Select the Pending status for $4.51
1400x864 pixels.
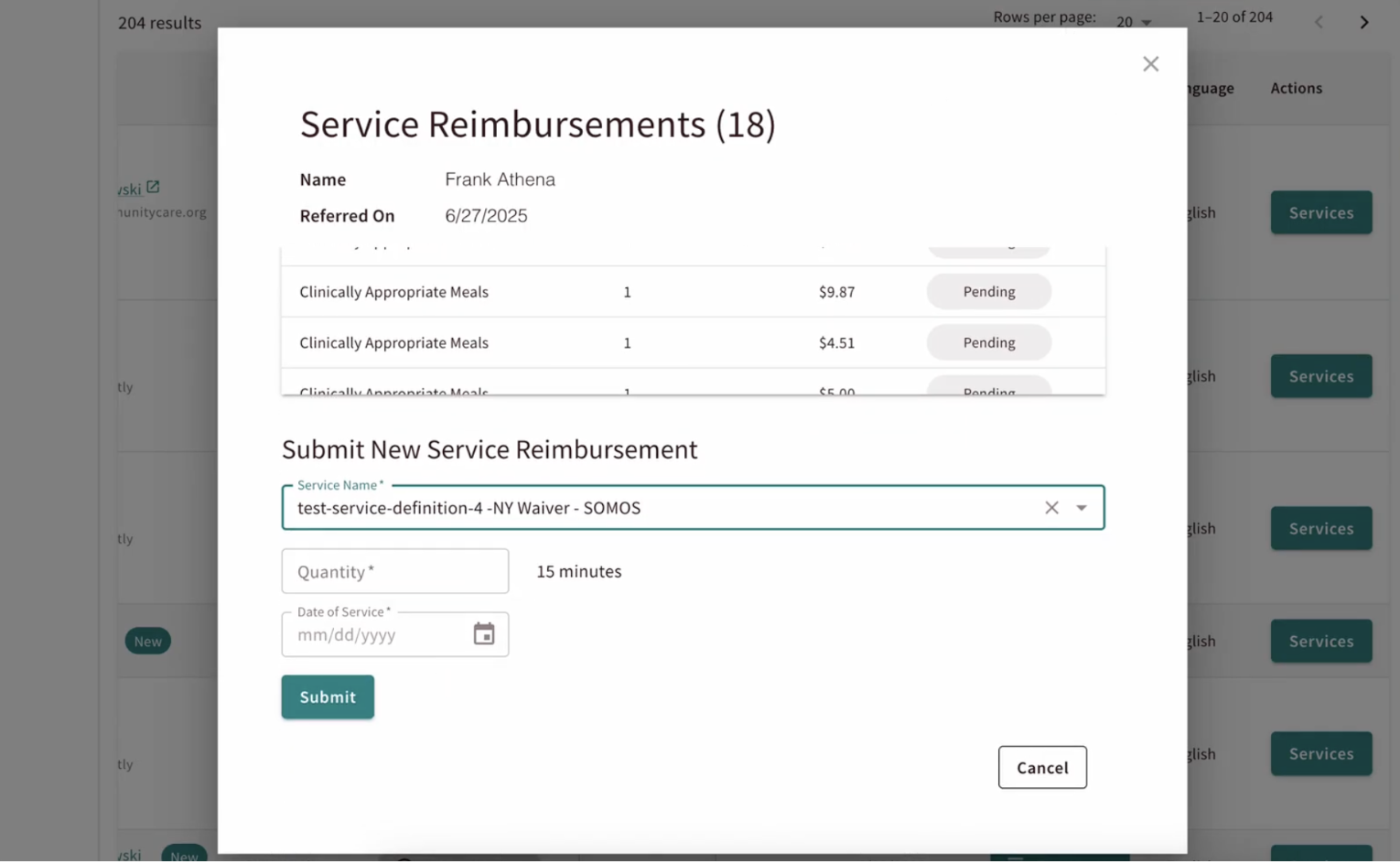988,343
